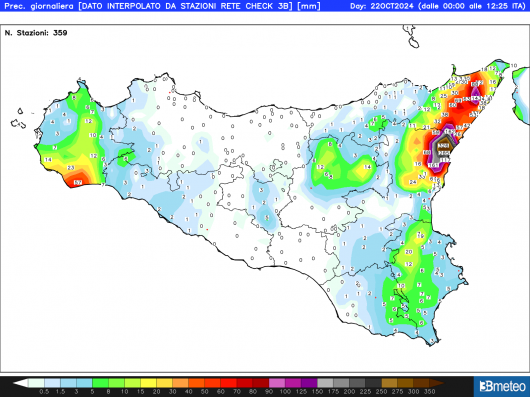Click the station reading 21 on map
The image size is (530, 397).
(x=426, y=127)
